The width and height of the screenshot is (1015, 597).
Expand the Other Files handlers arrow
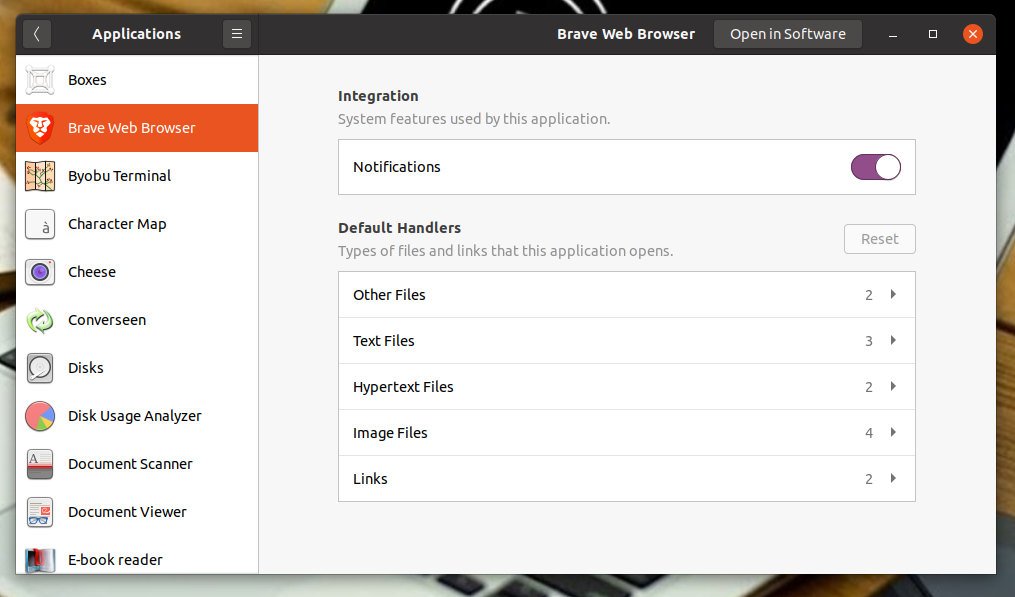(x=892, y=295)
